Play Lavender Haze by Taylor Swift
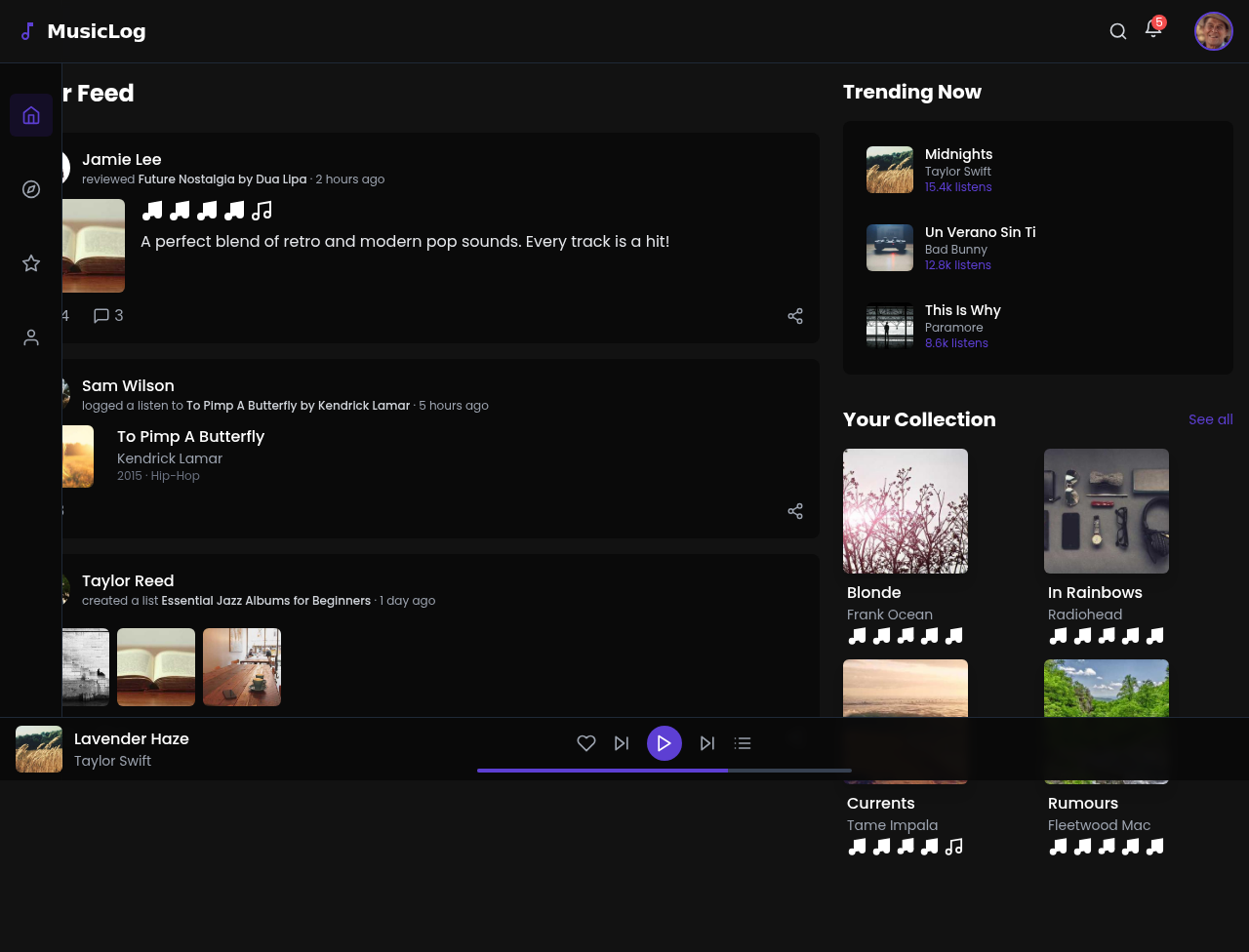 [x=665, y=743]
